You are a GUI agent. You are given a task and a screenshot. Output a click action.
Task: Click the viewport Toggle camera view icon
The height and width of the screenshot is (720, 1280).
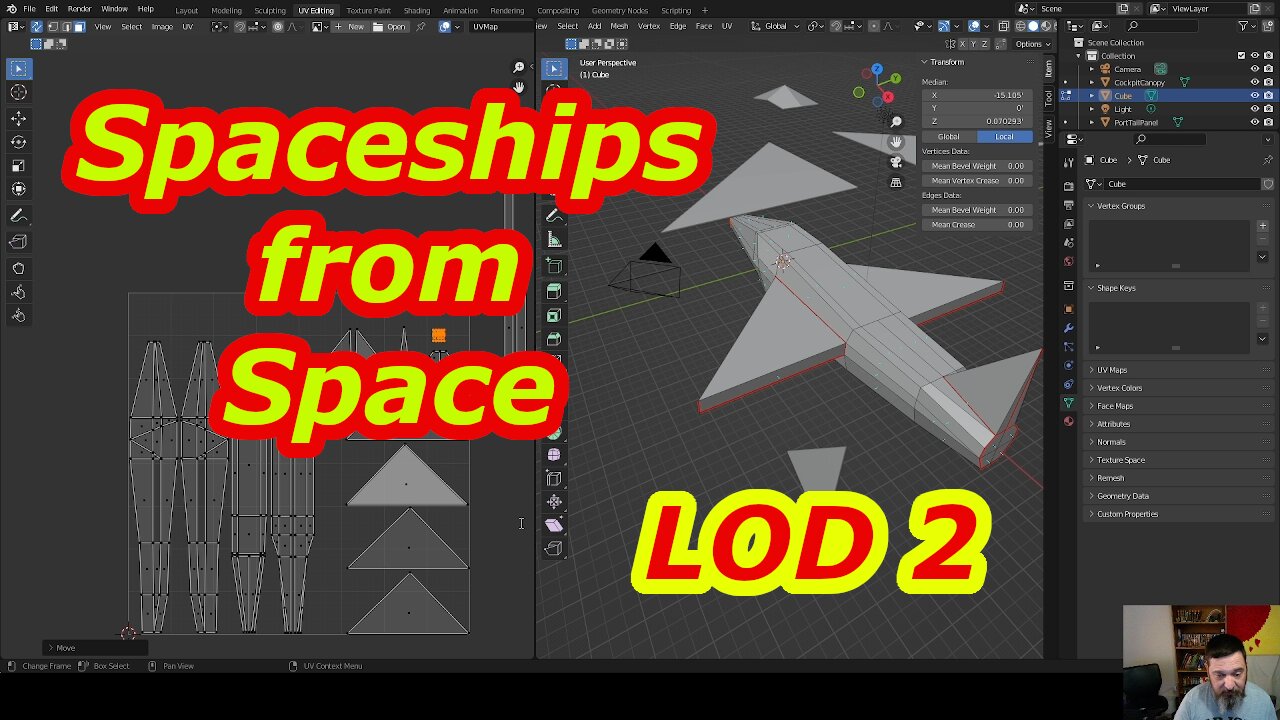click(896, 162)
